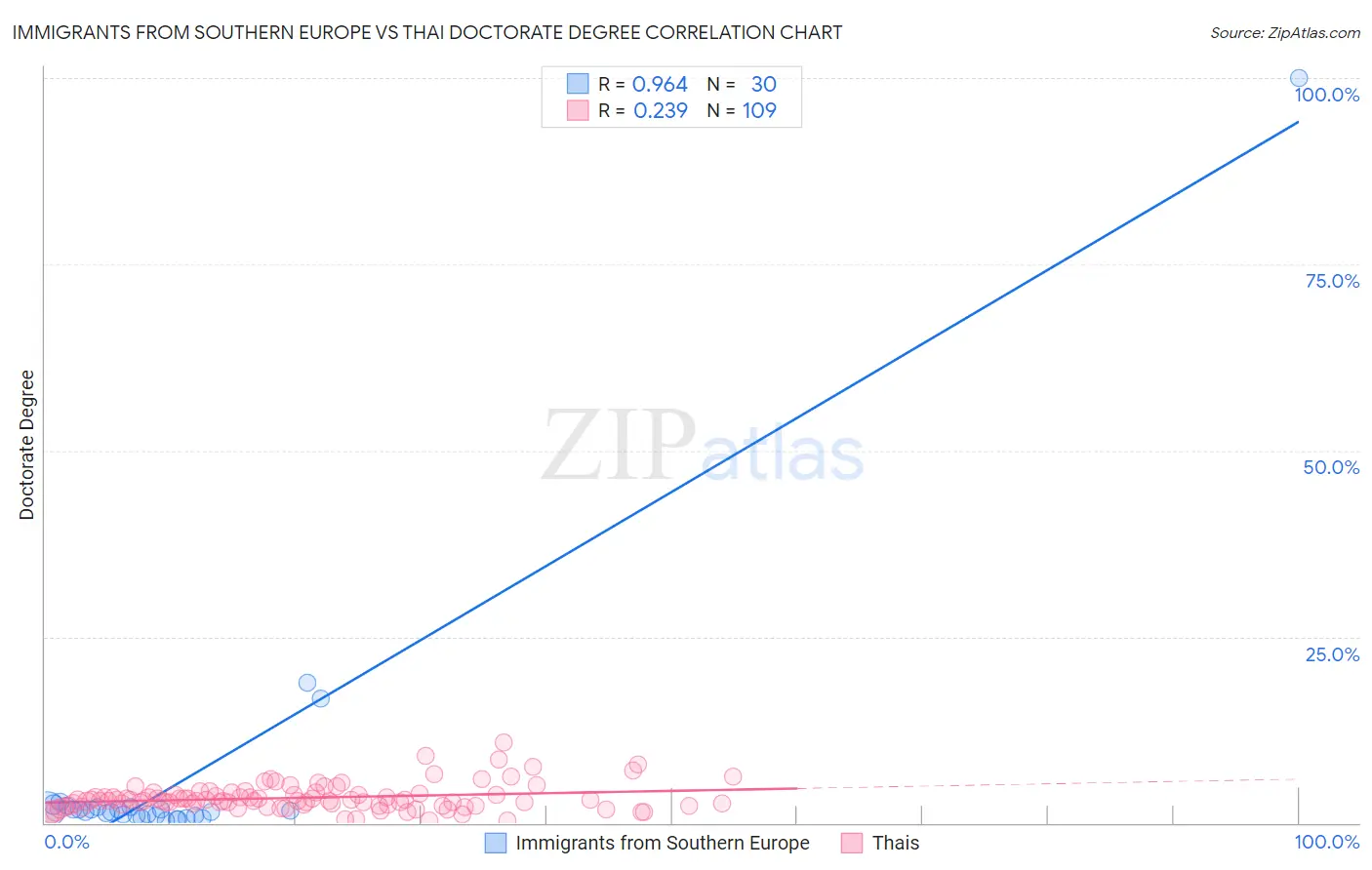Click the 75.0% y-axis label
The width and height of the screenshot is (1372, 870).
pyautogui.click(x=1332, y=281)
